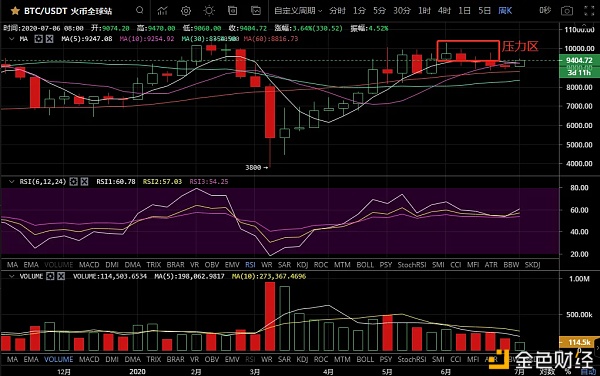Click the MA(5):9247.08 legend value
Screen dimensions: 600x376
point(87,39)
